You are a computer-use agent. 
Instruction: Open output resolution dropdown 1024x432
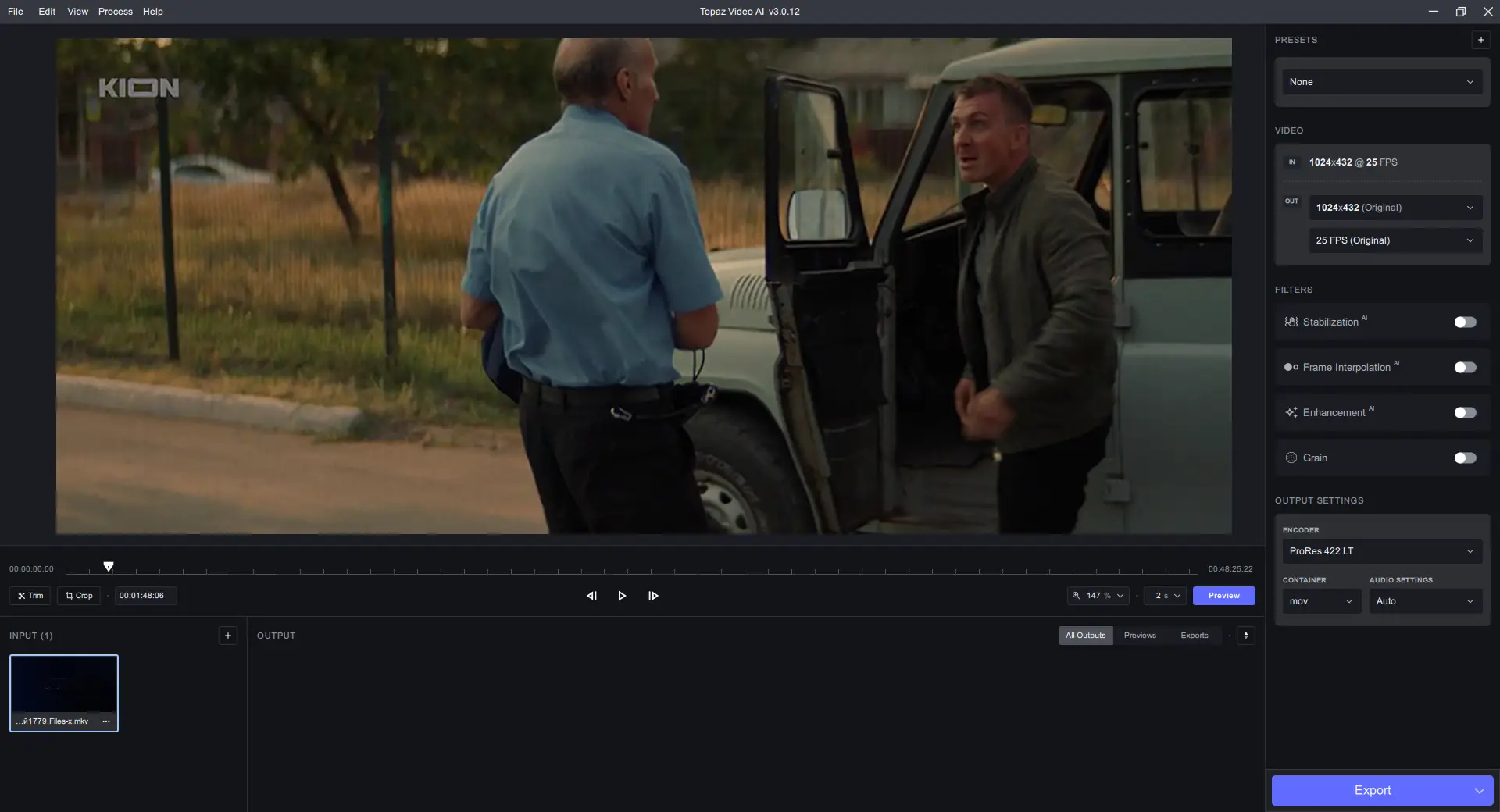point(1395,208)
